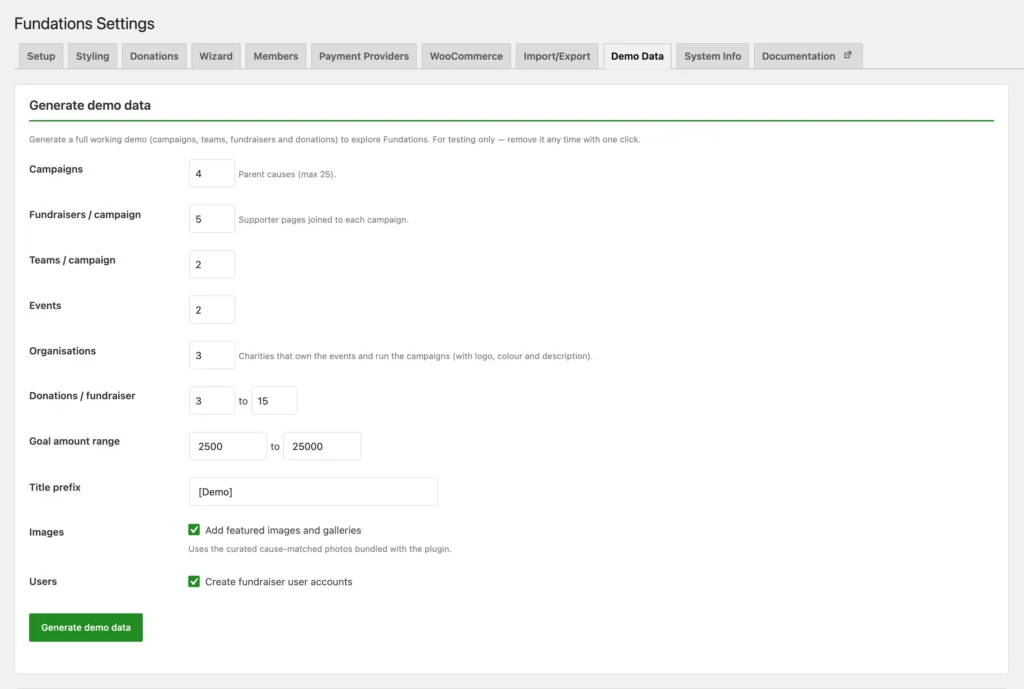Open the Documentation tab

(808, 56)
